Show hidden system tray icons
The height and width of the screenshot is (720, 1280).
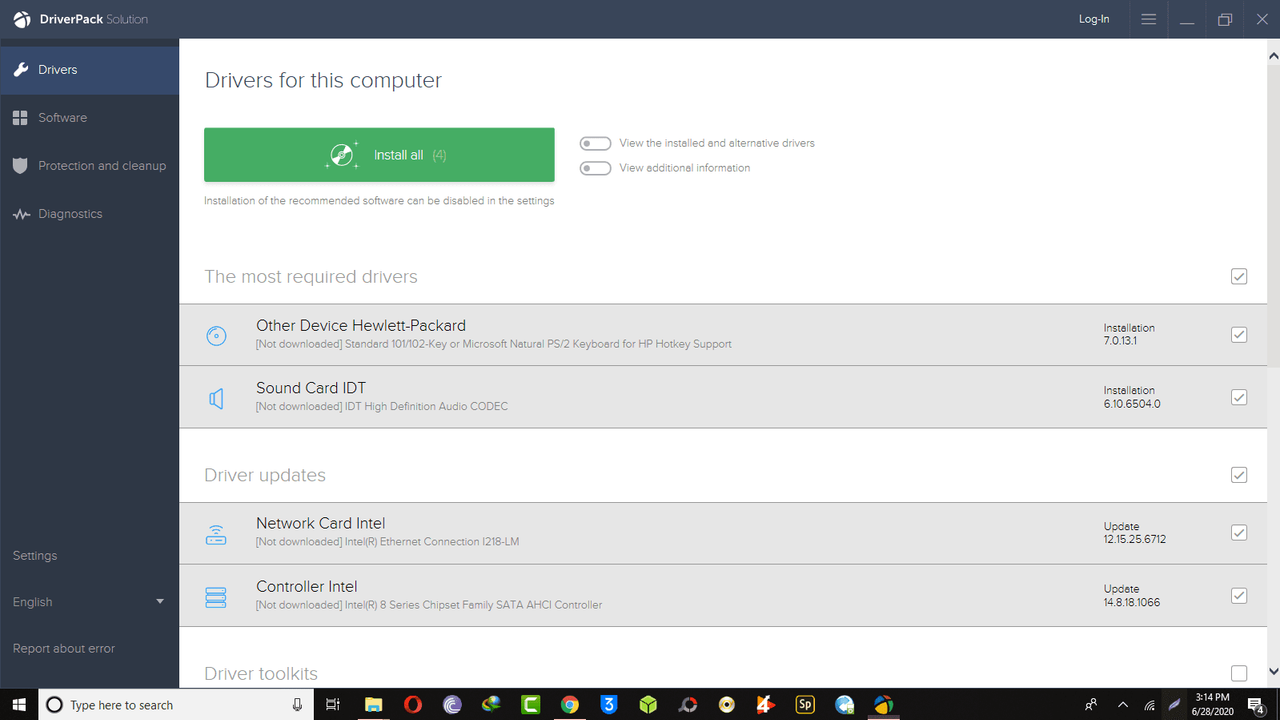[x=1123, y=704]
